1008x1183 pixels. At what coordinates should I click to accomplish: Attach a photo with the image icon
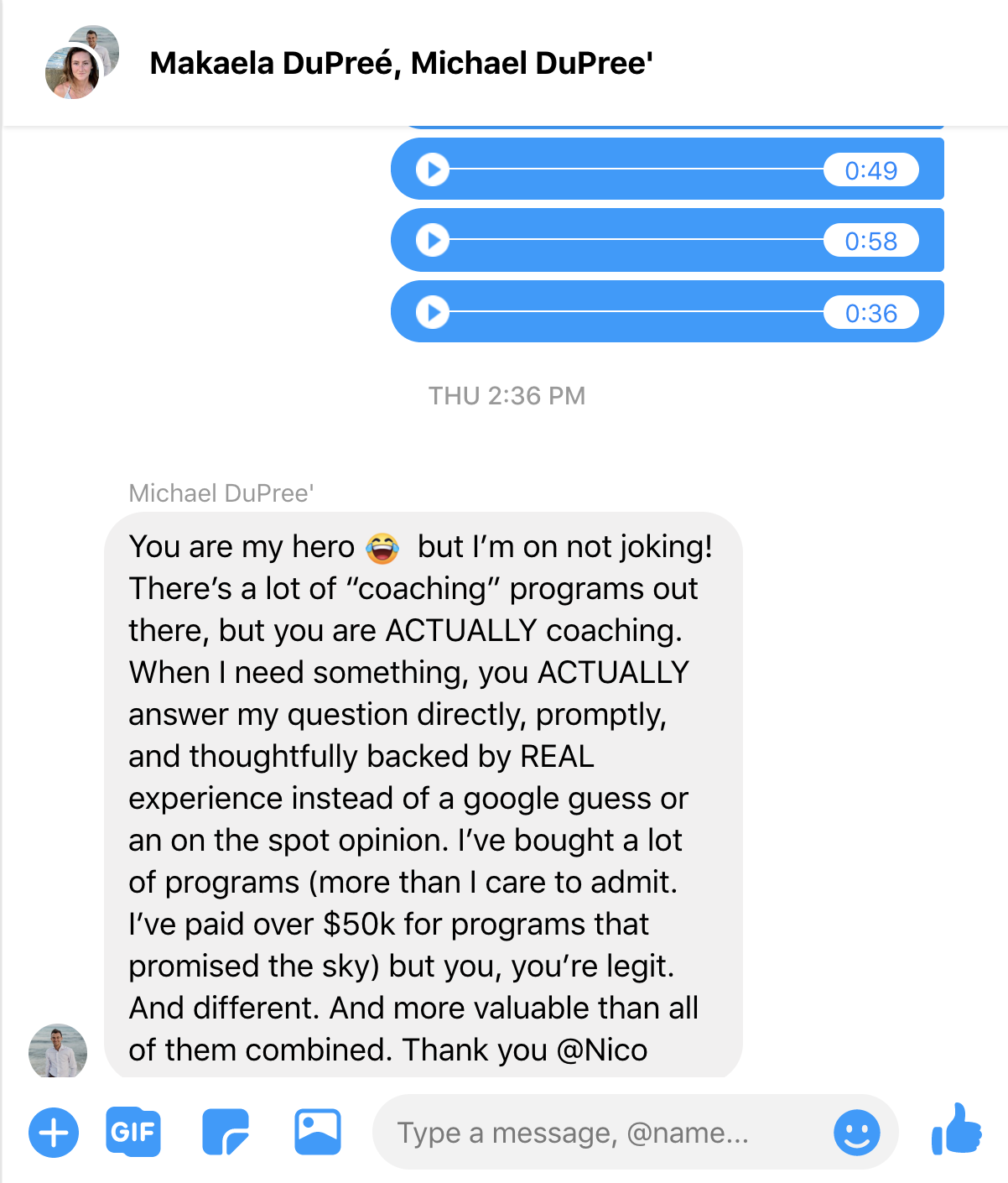[318, 1133]
